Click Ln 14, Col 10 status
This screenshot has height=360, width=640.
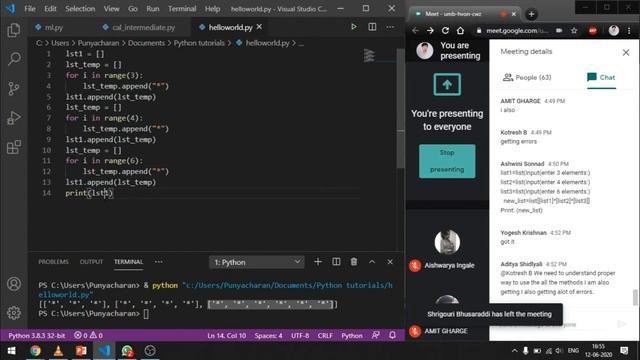[227, 336]
